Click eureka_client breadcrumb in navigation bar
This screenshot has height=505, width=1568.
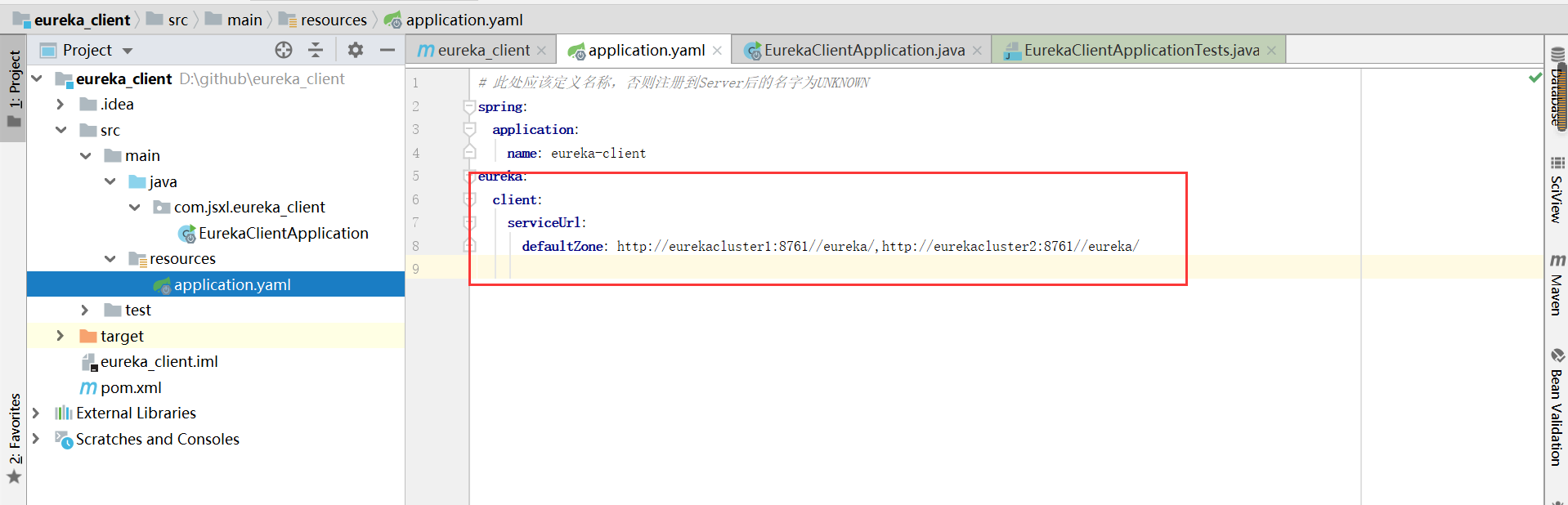[x=72, y=20]
